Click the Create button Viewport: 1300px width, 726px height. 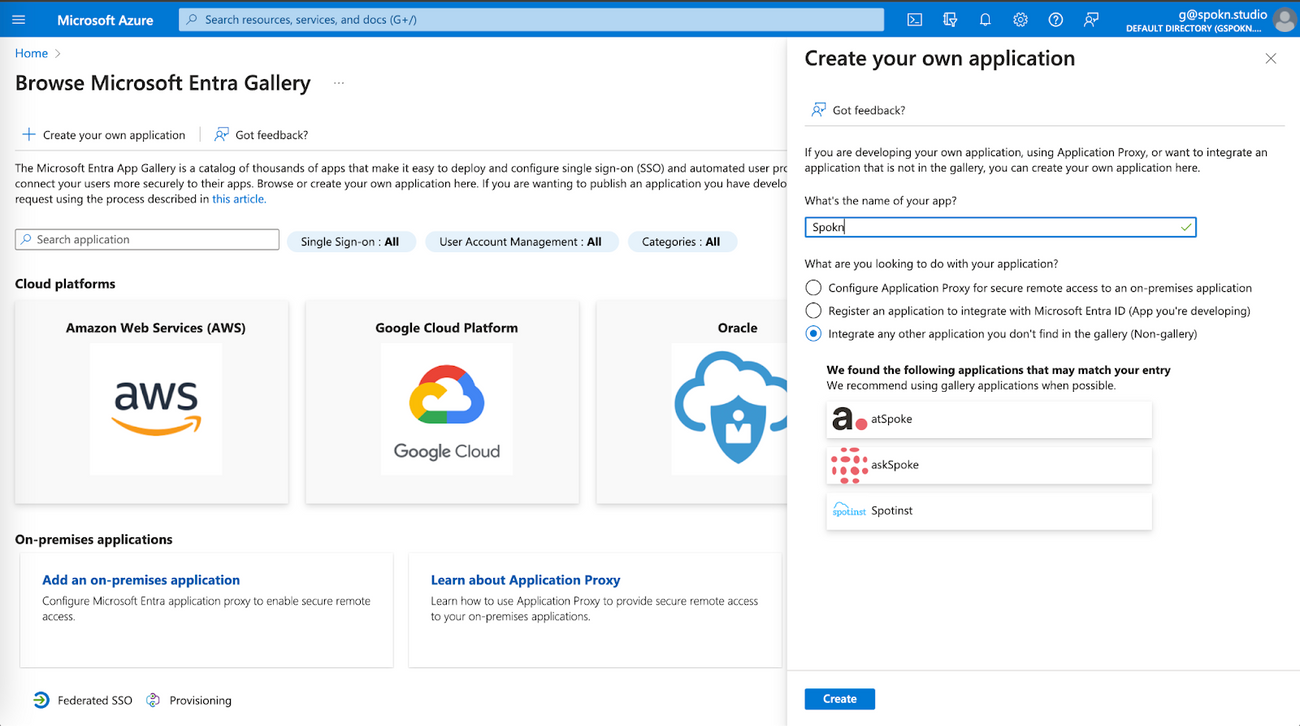point(840,699)
